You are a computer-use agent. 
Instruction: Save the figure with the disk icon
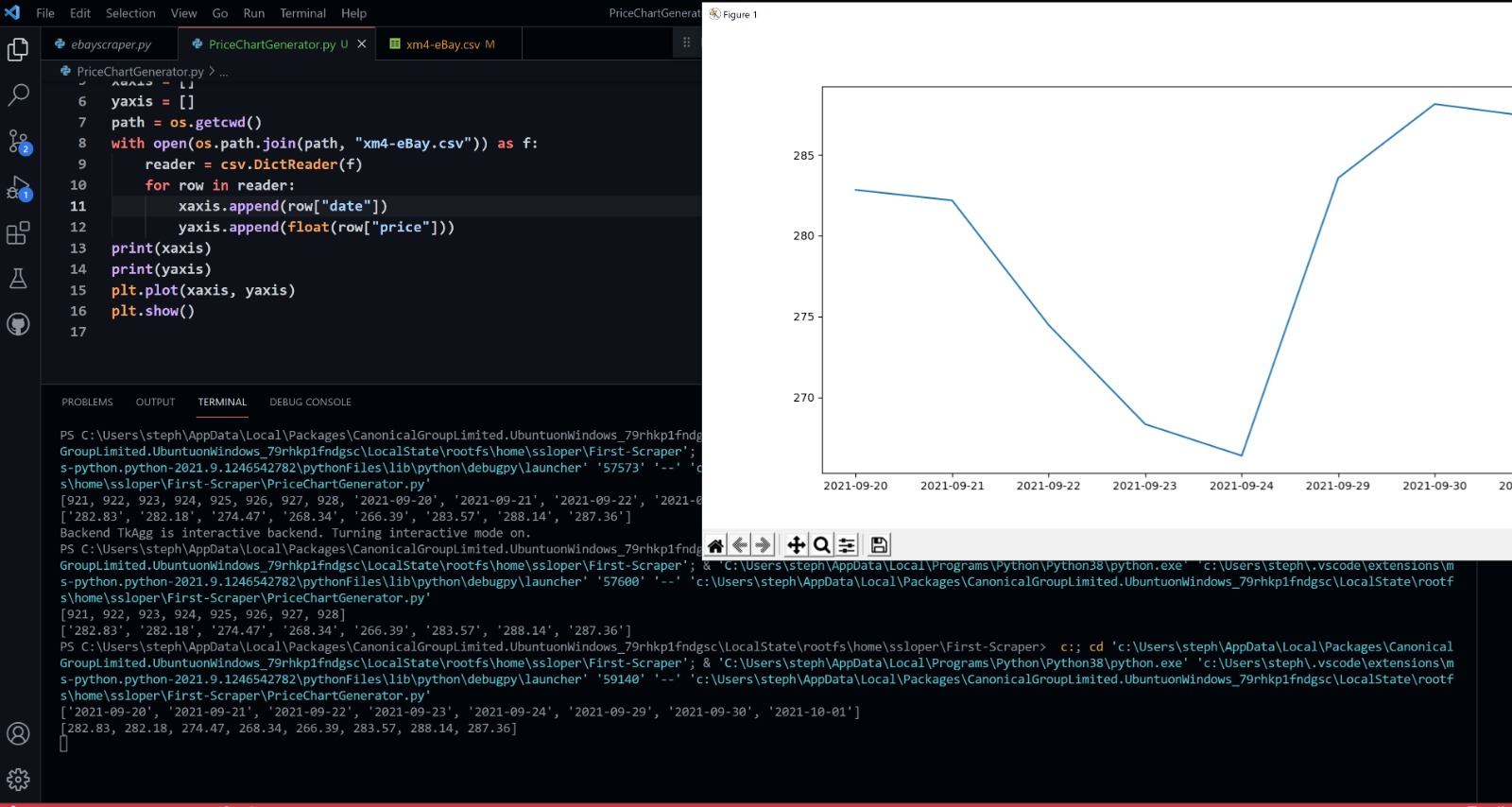879,545
